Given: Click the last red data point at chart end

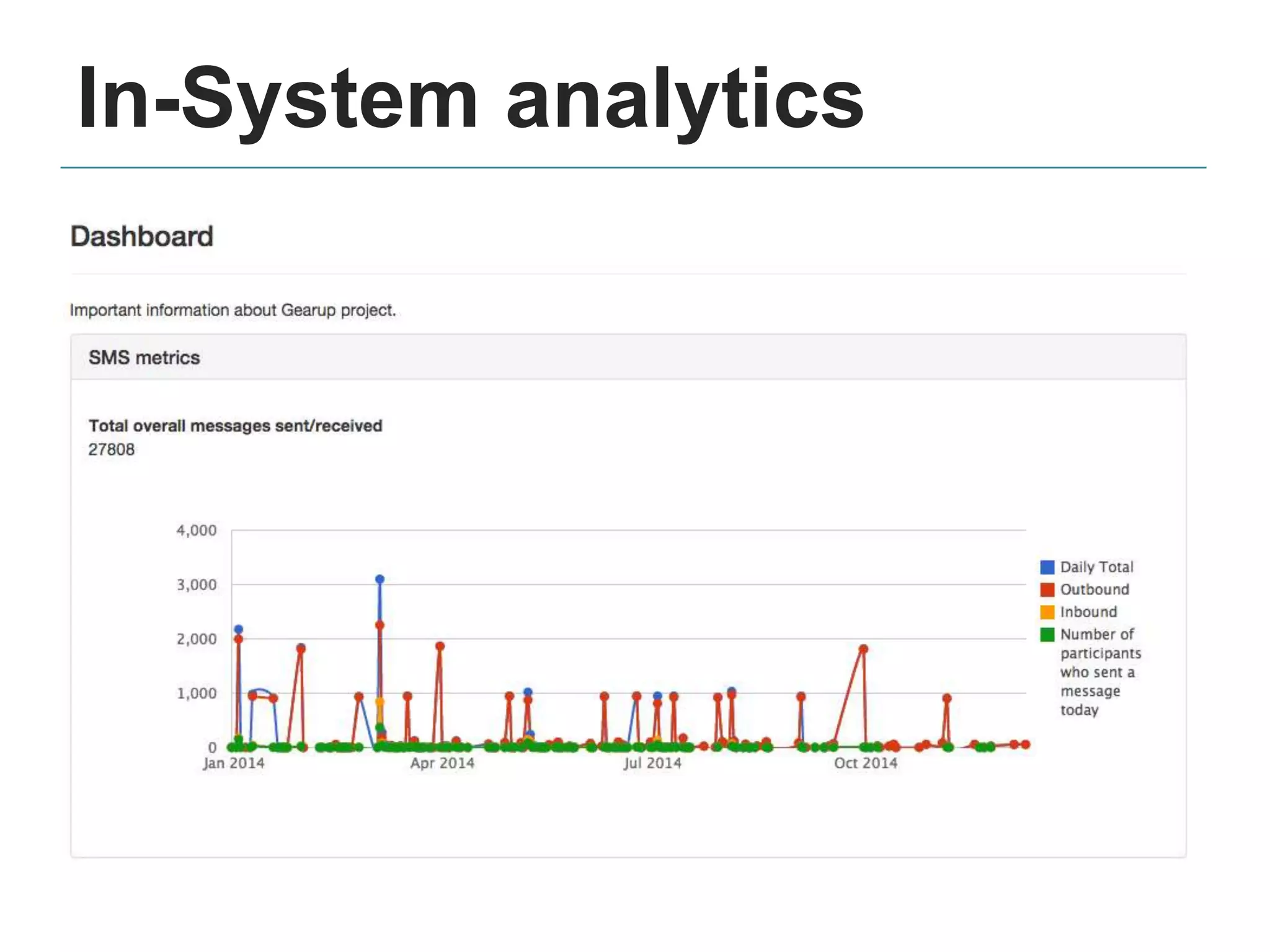Looking at the screenshot, I should [1025, 744].
